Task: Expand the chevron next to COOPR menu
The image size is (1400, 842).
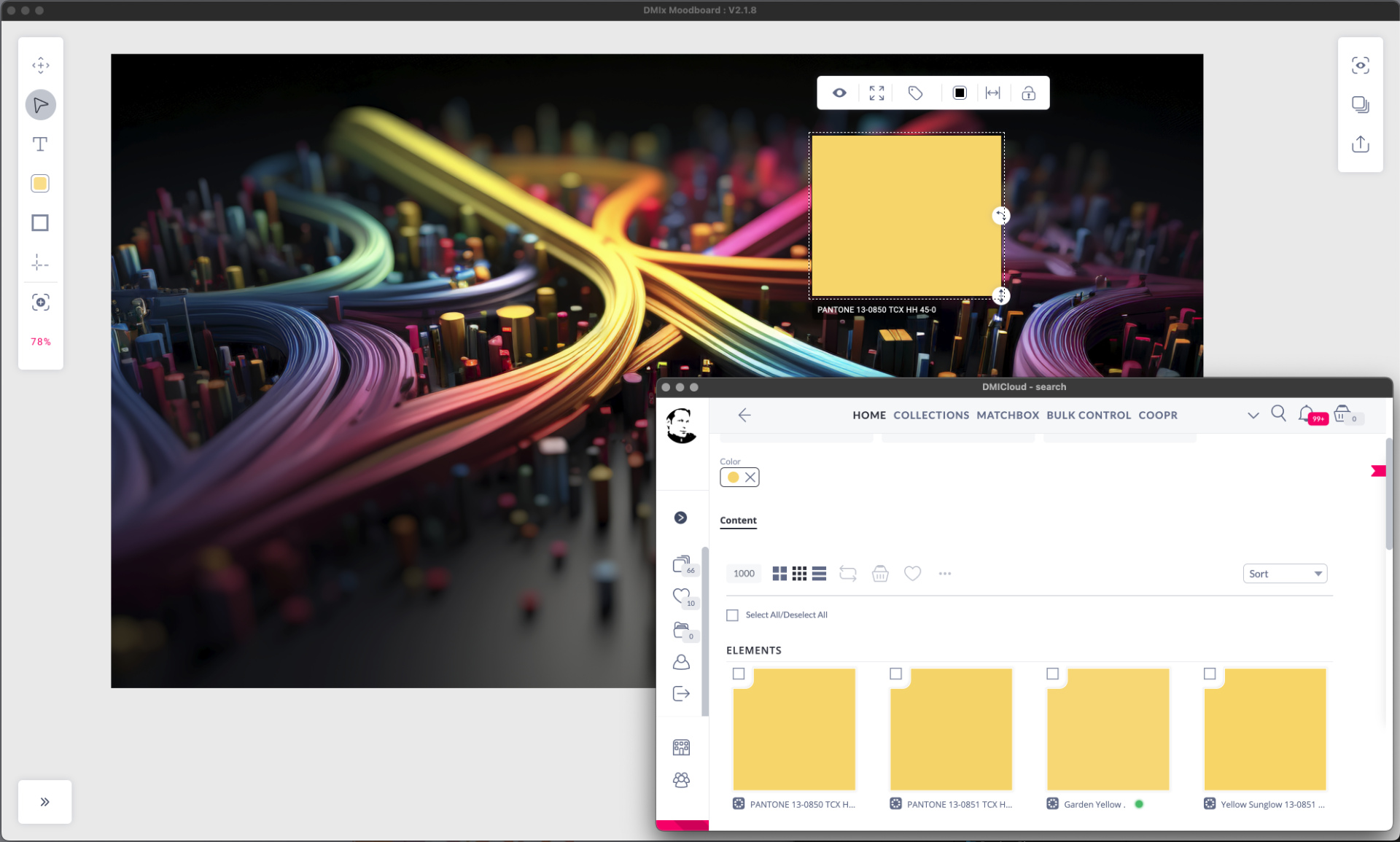Action: point(1253,416)
